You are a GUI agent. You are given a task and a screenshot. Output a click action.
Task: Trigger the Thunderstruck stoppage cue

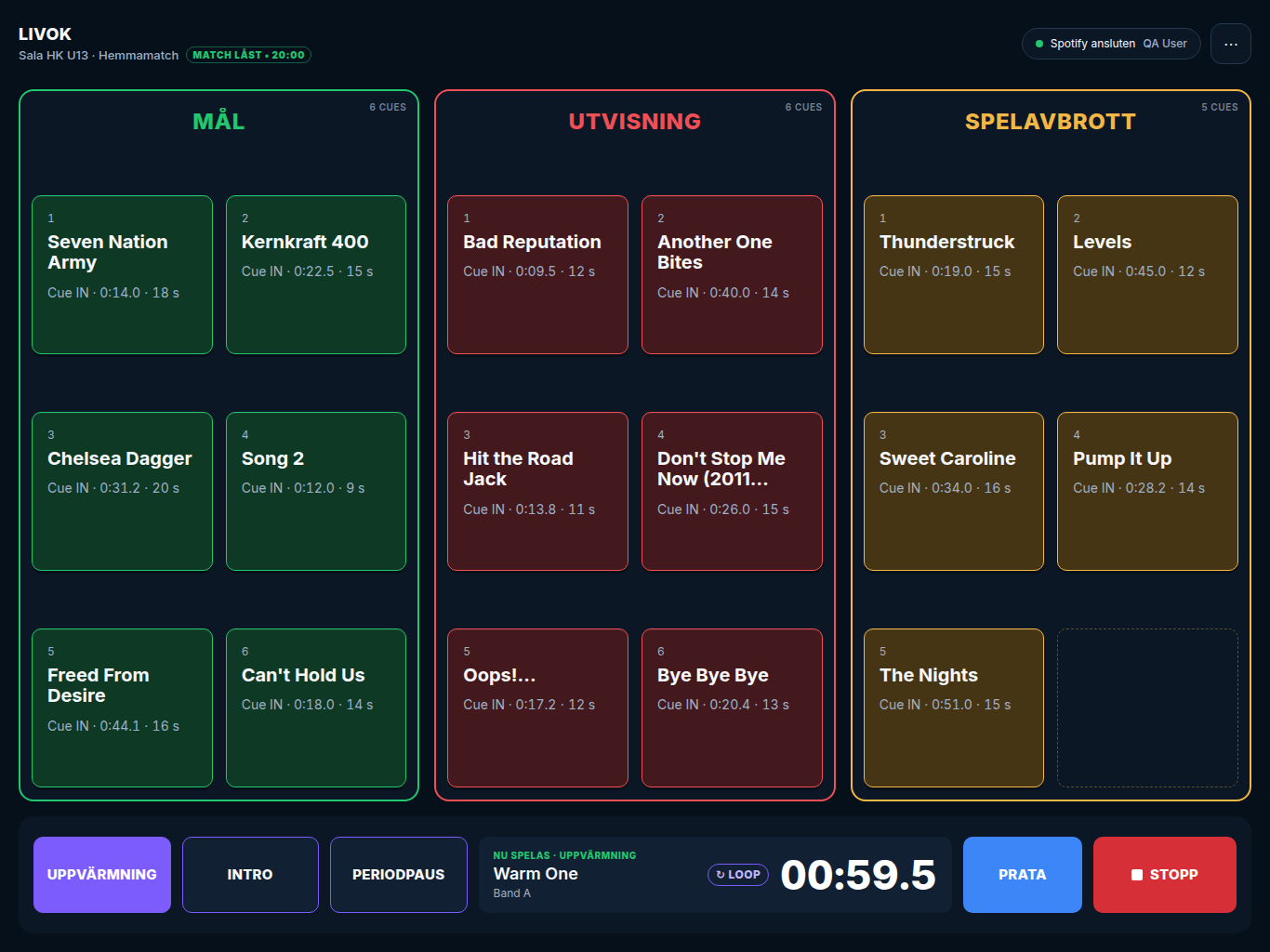point(954,275)
